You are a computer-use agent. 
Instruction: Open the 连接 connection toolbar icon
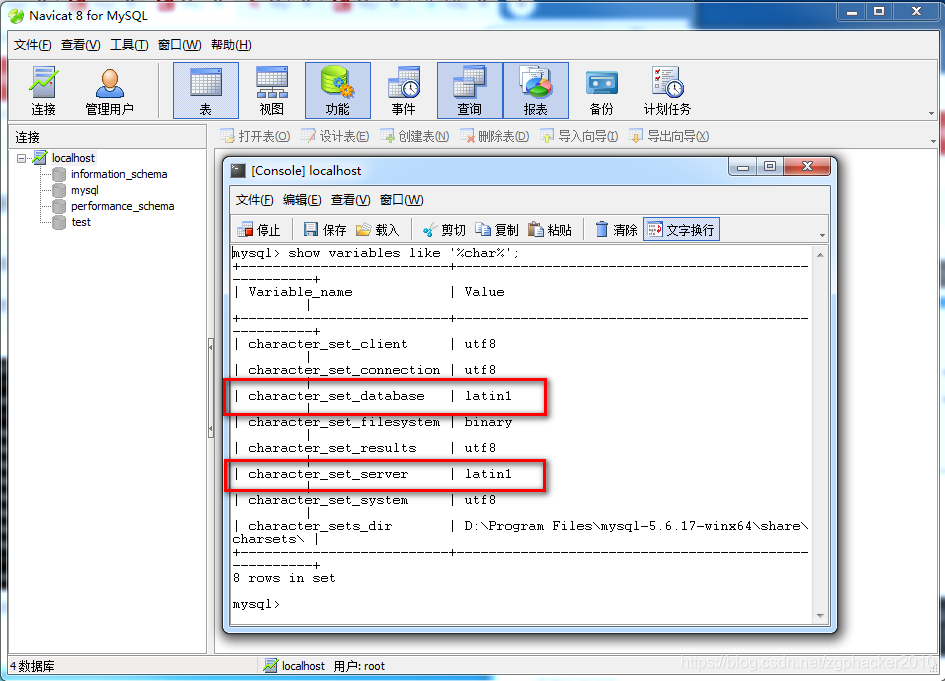tap(43, 91)
